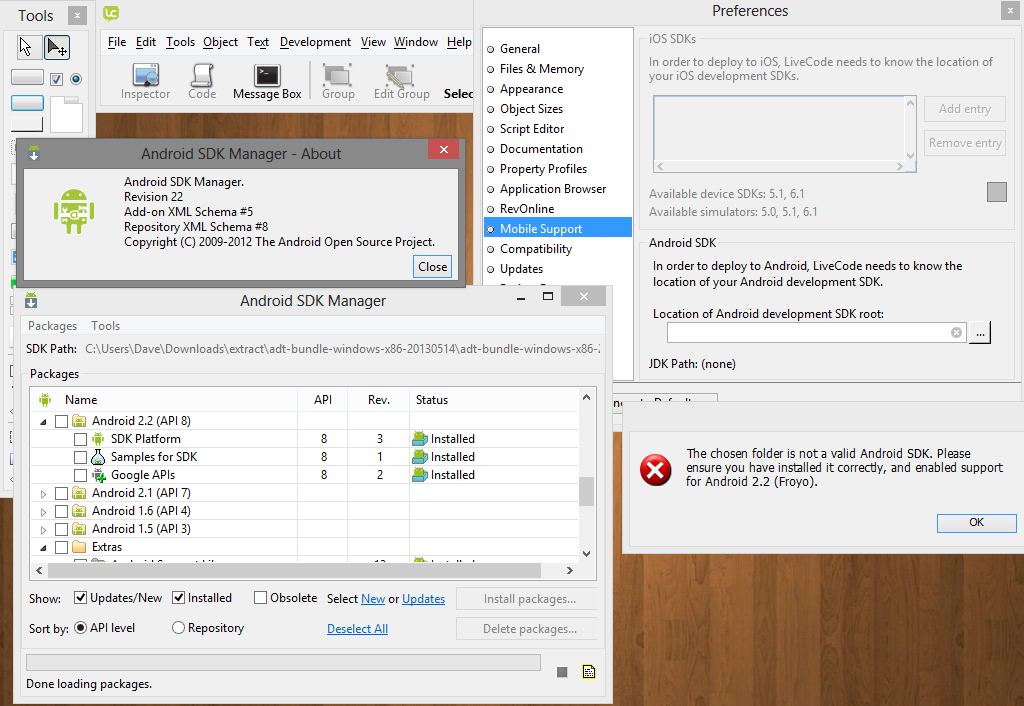The image size is (1024, 706).
Task: Click the Edit Group toolbar icon
Action: click(401, 80)
